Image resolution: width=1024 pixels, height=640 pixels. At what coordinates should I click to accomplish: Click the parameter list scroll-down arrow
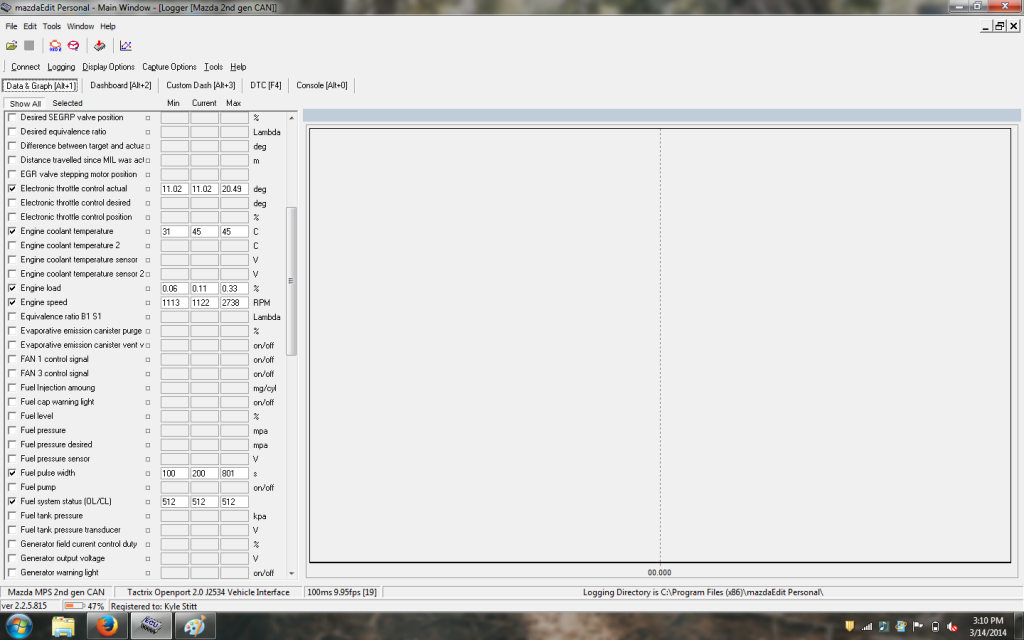pos(291,573)
